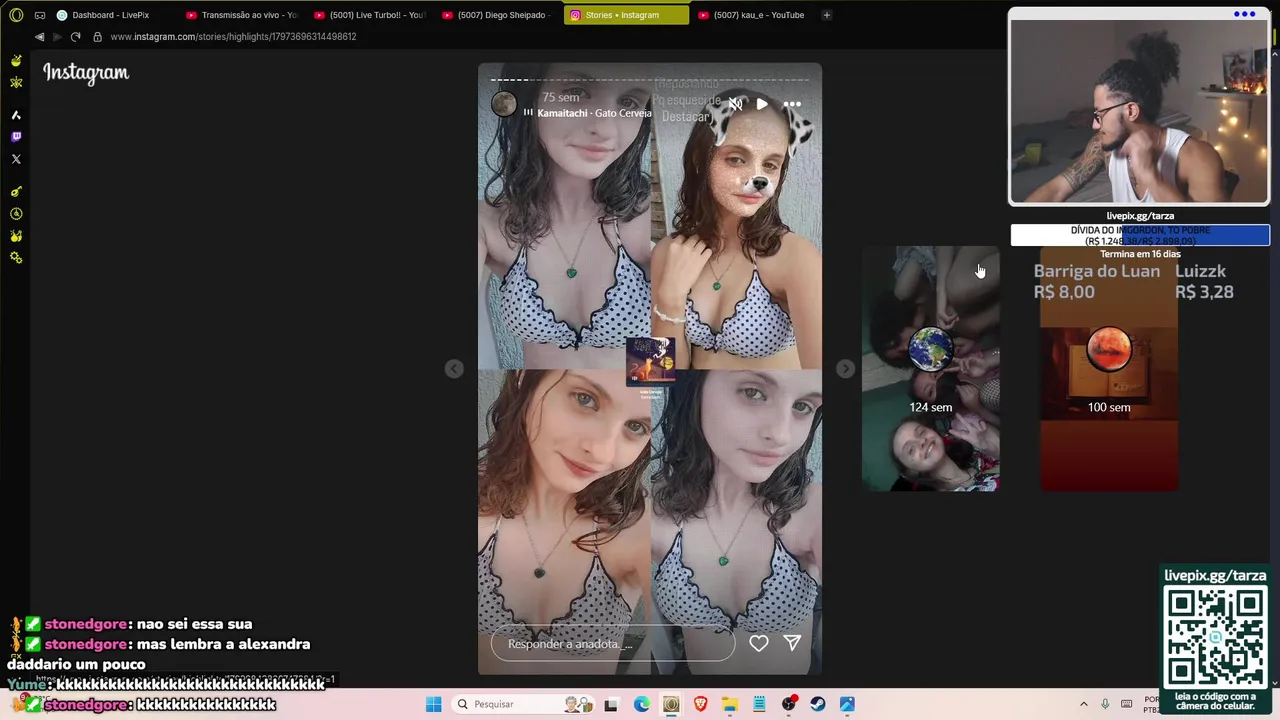Open the Opera GX main menu logo

[16, 15]
